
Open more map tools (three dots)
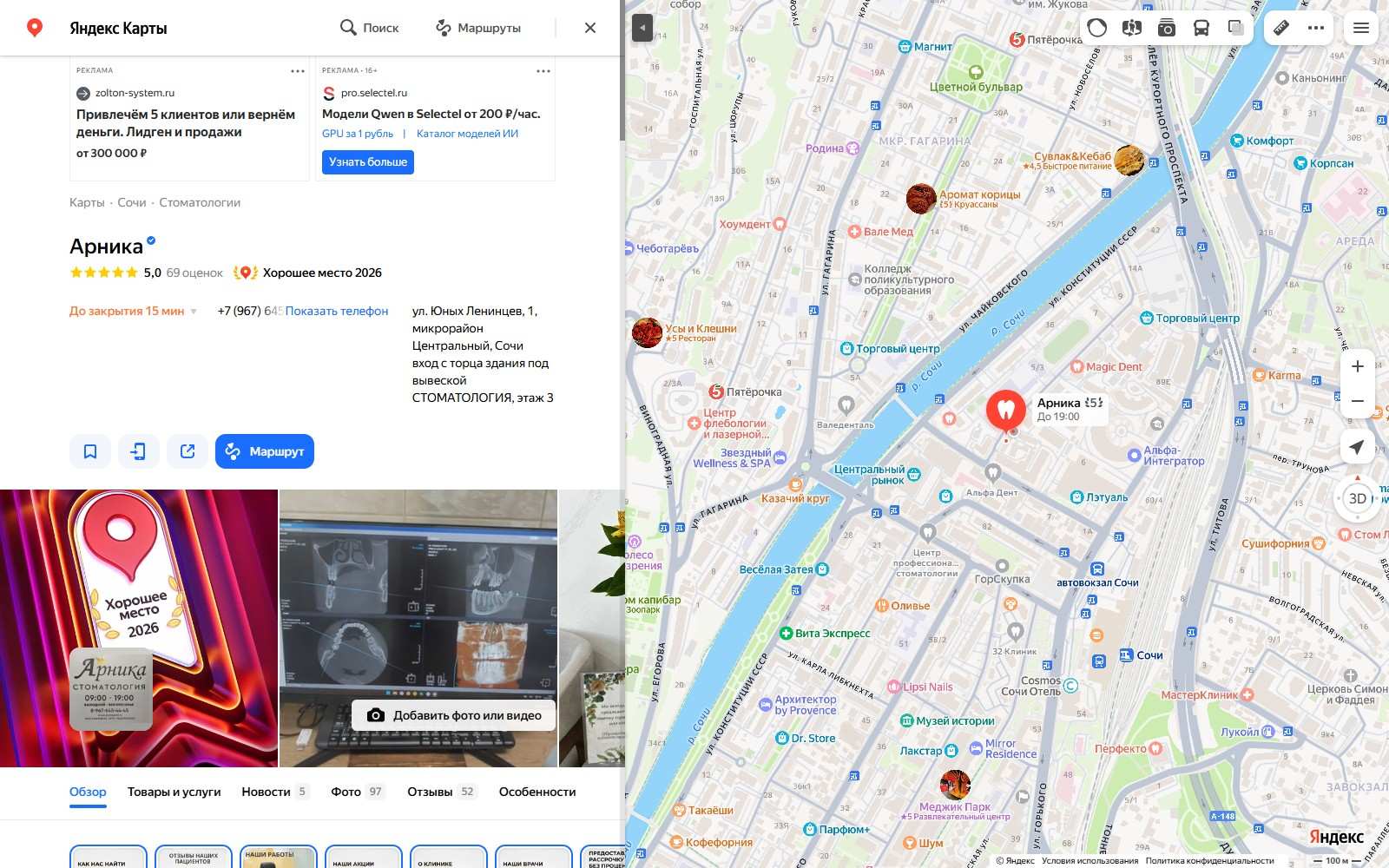(1316, 28)
